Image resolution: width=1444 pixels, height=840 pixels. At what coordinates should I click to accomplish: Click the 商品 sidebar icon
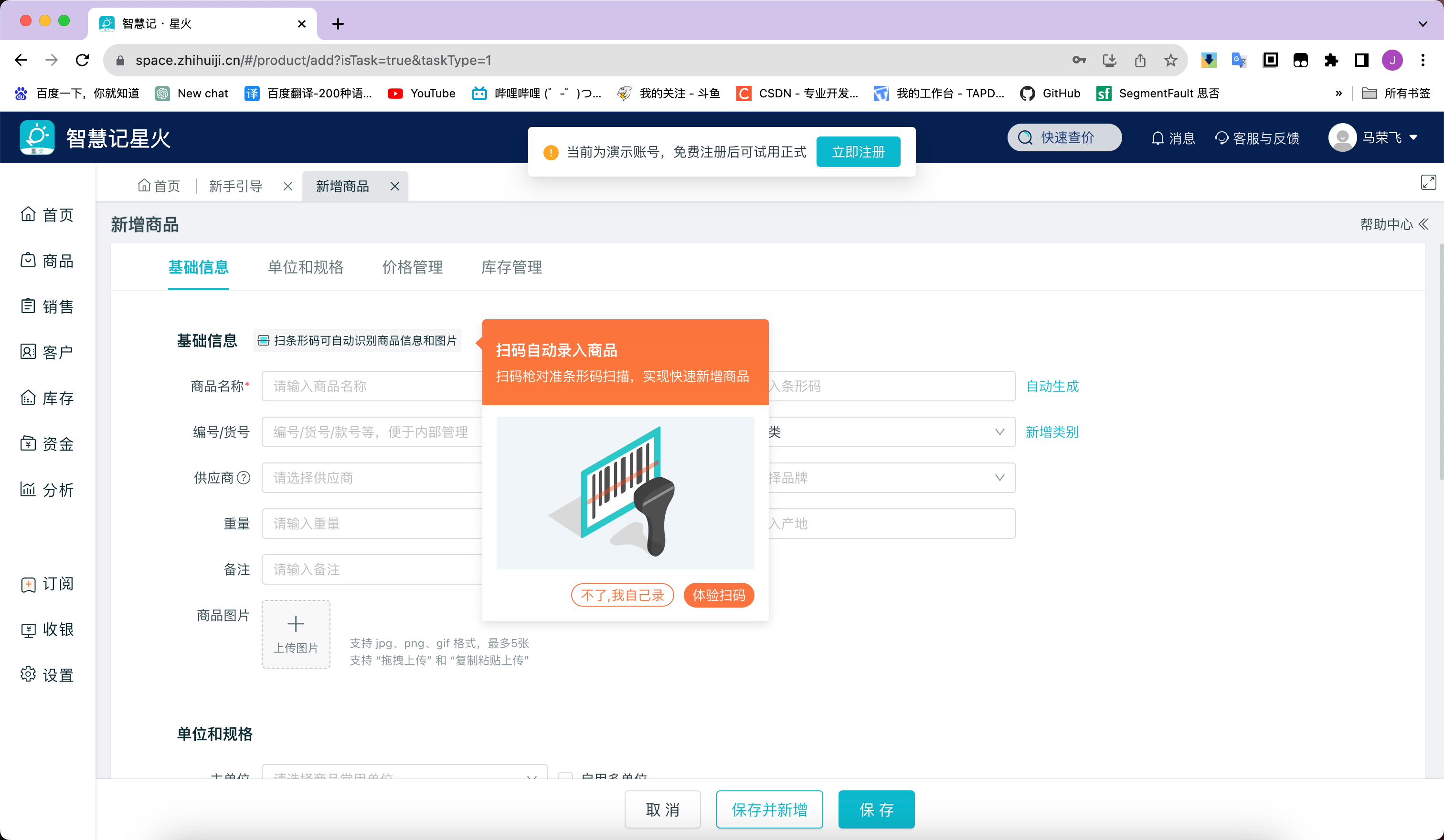pos(47,260)
